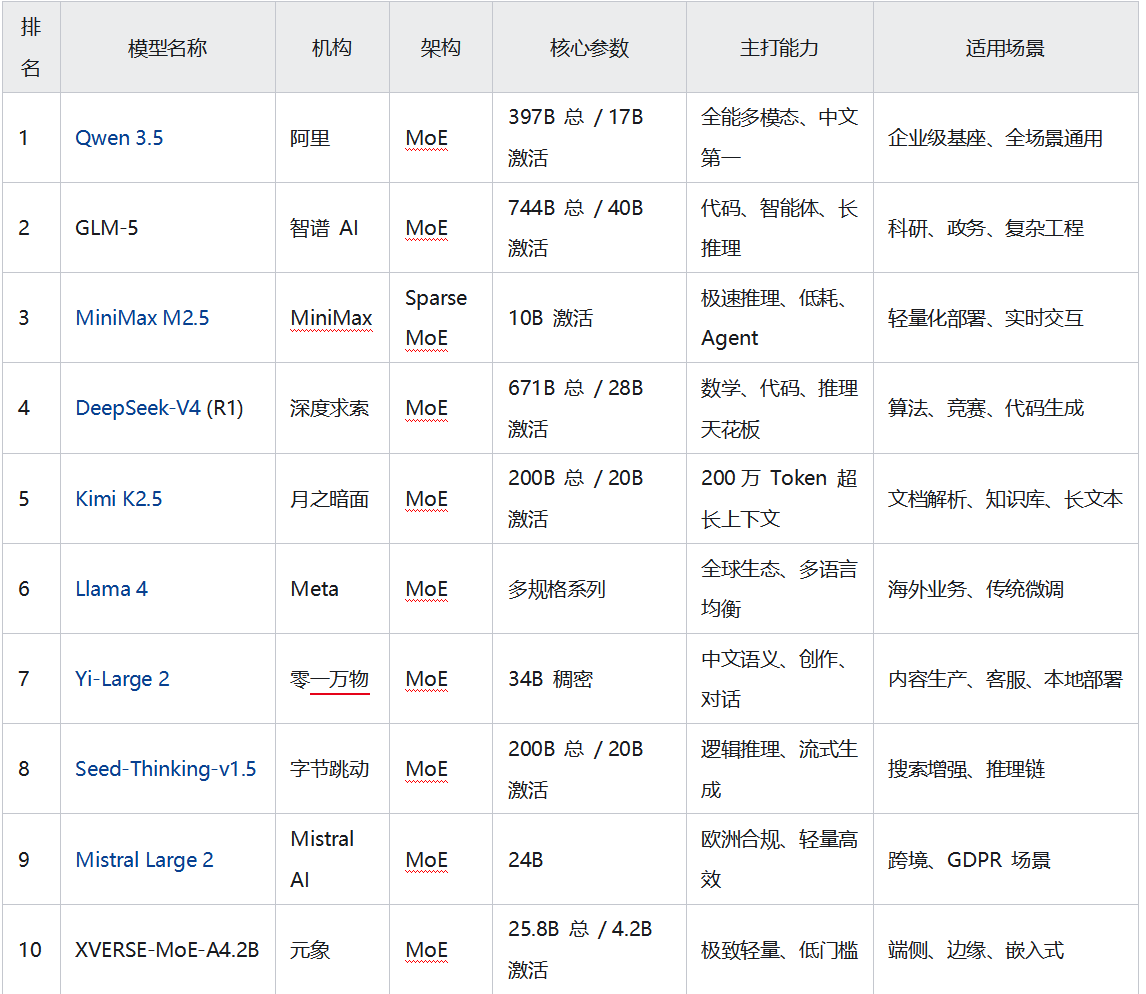
Task: Click the 主打能力 column header
Action: click(x=780, y=48)
